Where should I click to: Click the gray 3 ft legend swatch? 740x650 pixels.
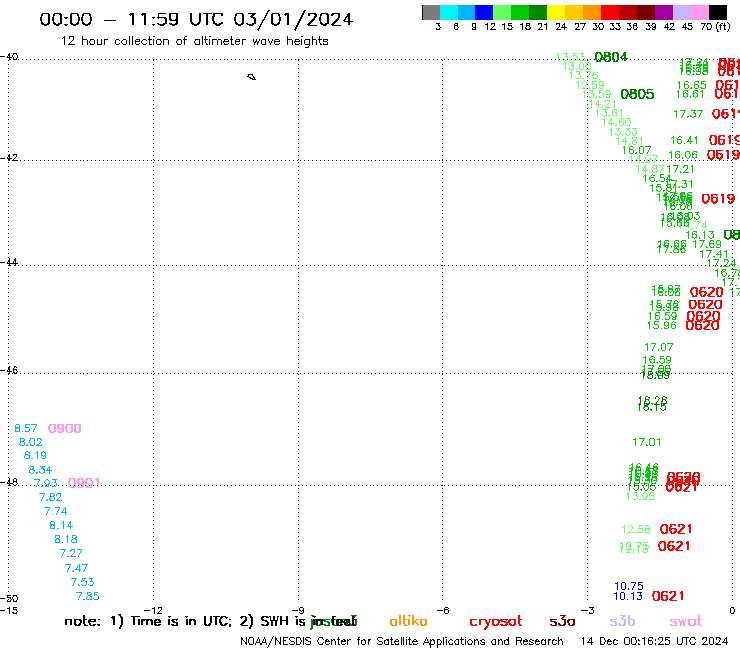pos(431,12)
